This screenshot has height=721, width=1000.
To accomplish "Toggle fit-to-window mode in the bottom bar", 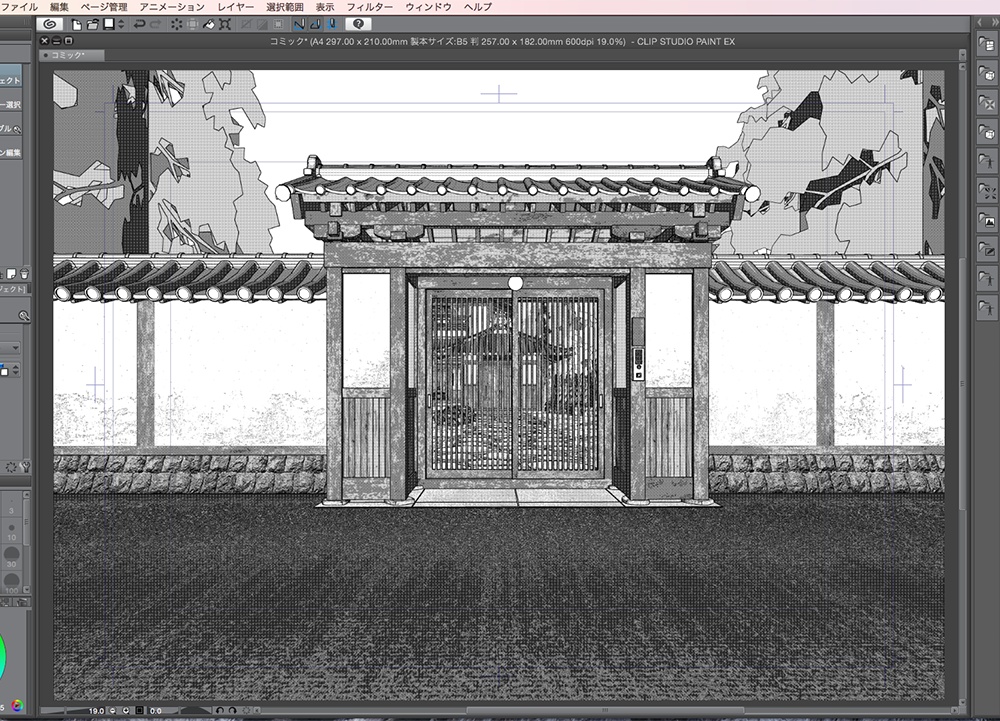I will click(139, 711).
